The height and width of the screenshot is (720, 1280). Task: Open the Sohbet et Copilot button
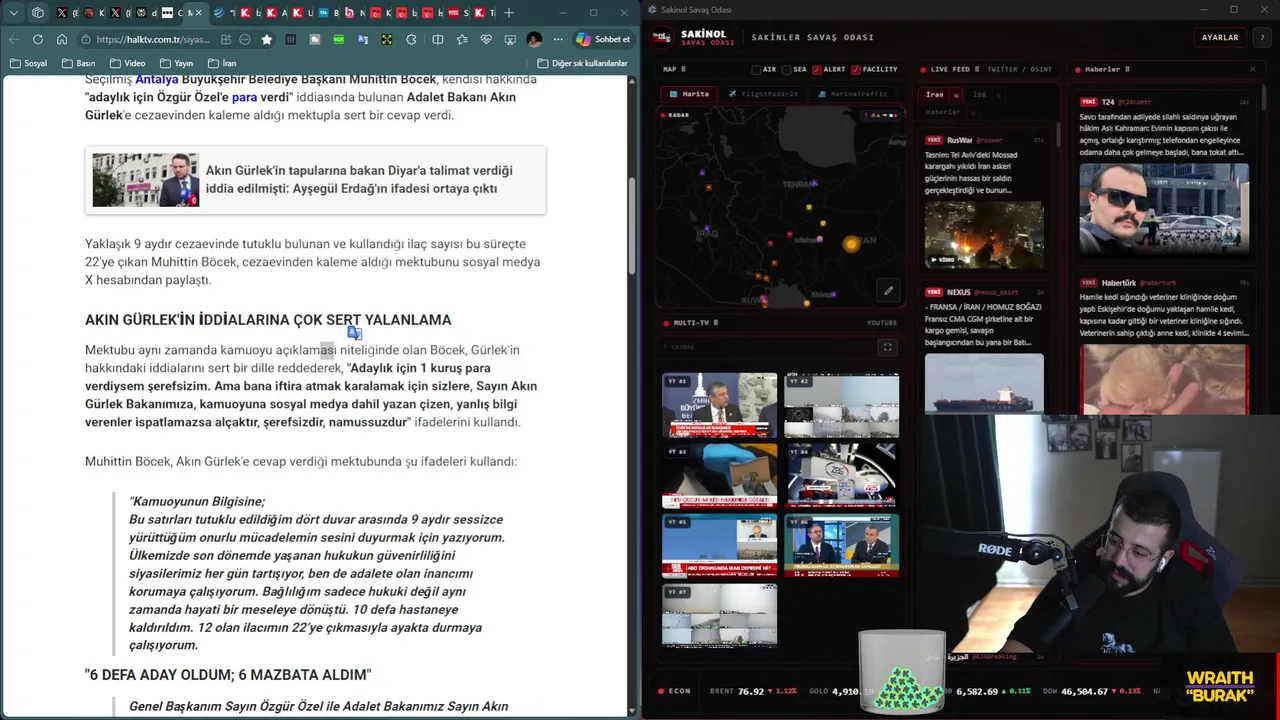point(603,39)
